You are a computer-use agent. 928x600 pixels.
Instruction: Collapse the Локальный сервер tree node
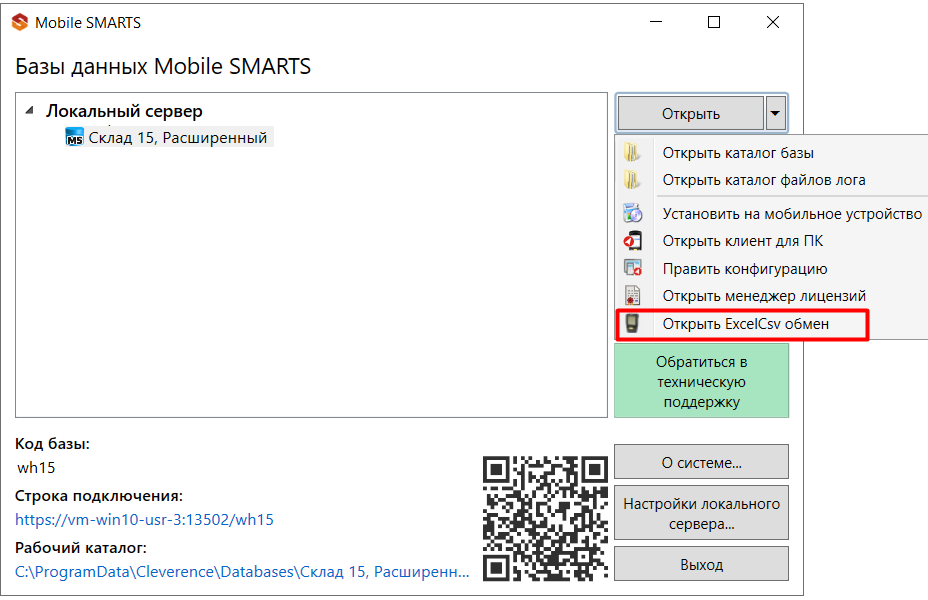click(30, 111)
